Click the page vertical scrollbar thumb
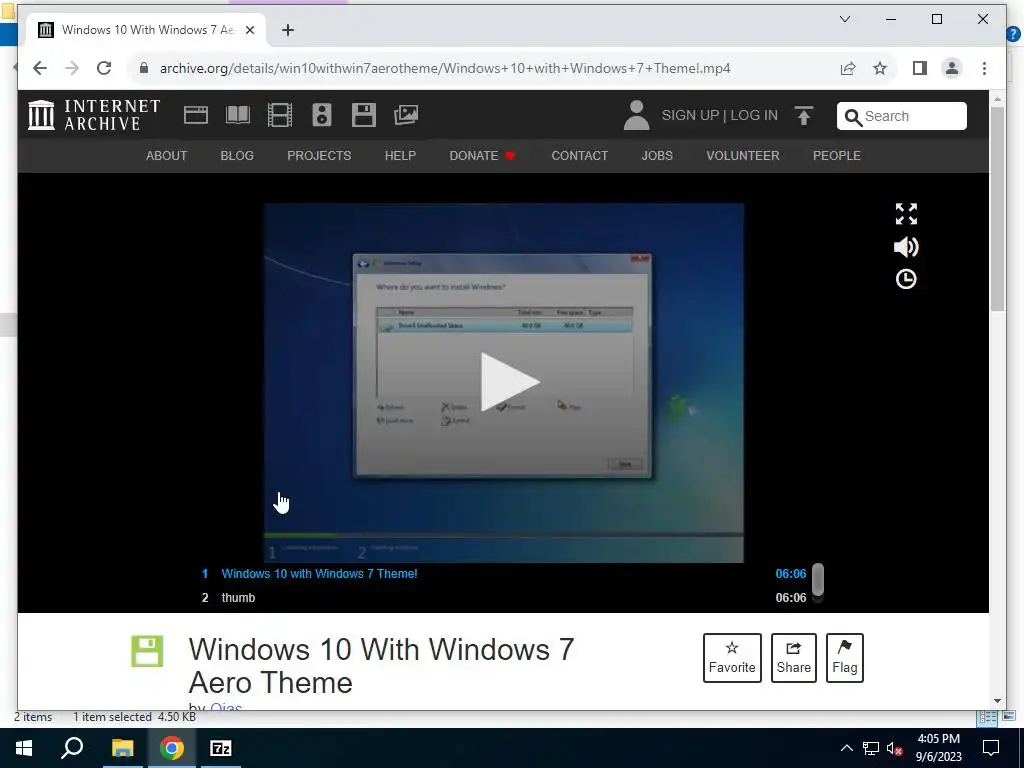Viewport: 1024px width, 768px height. tap(997, 209)
